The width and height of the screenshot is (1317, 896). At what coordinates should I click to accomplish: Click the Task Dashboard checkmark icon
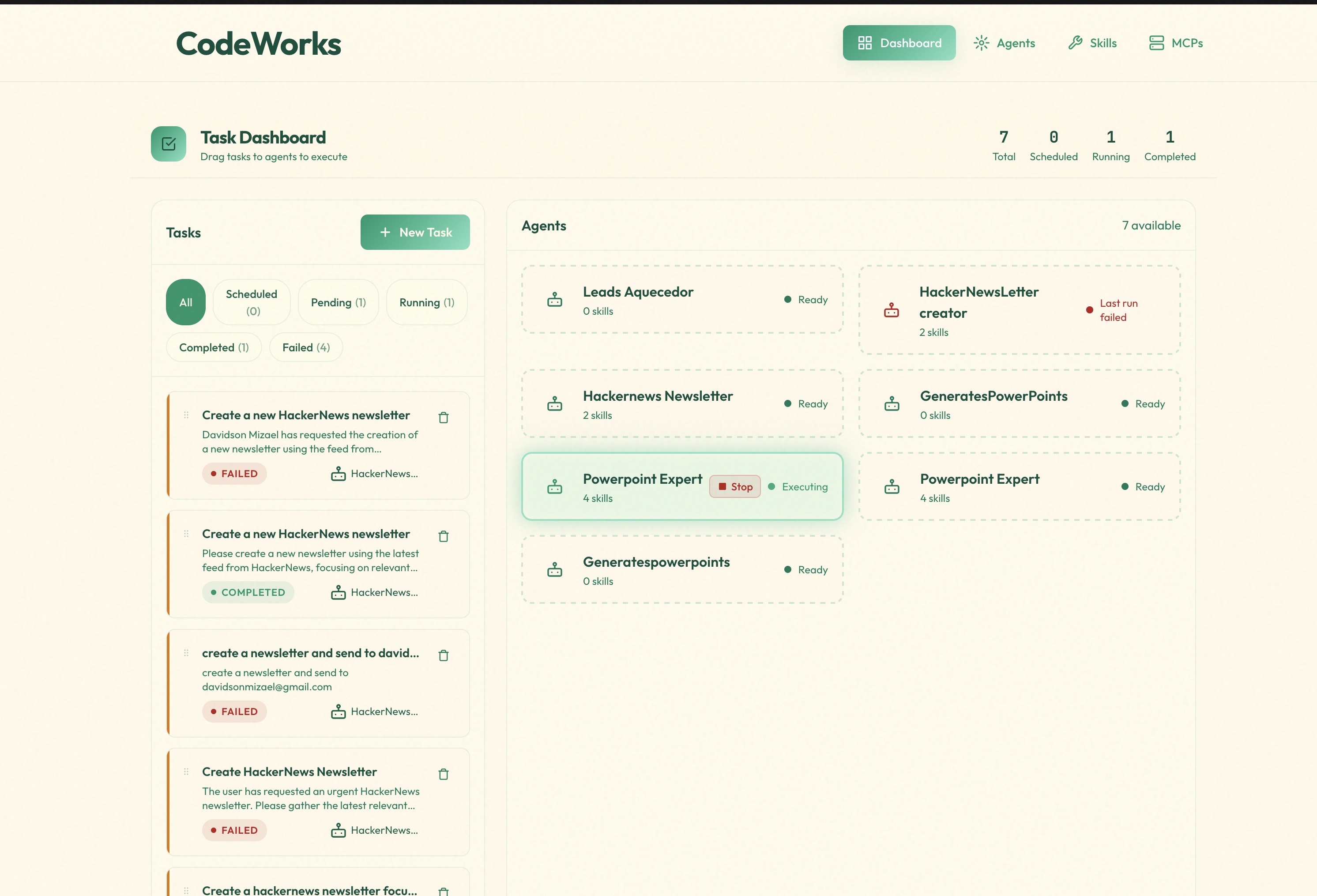(x=168, y=144)
